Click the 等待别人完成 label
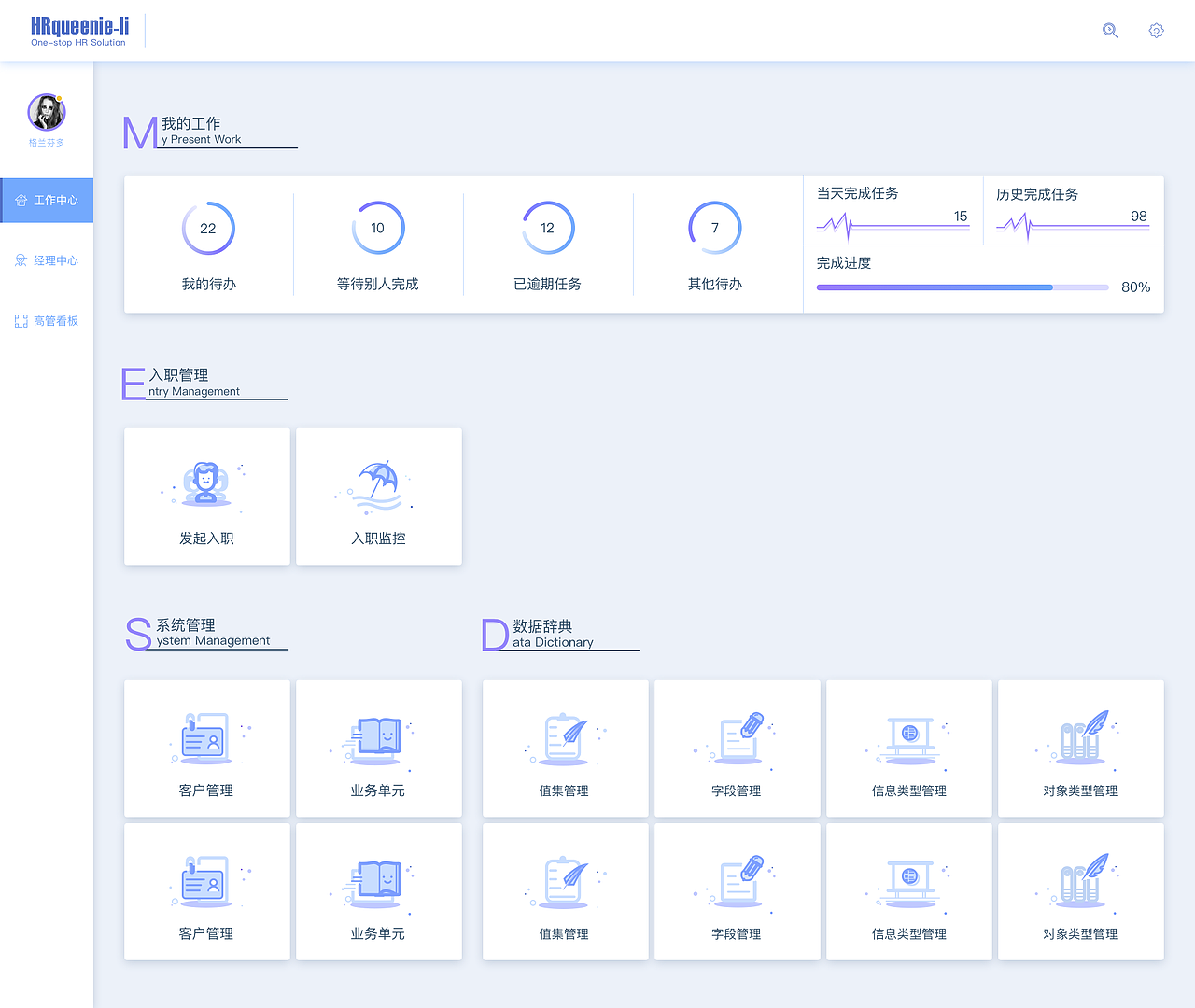1195x1008 pixels. tap(378, 284)
